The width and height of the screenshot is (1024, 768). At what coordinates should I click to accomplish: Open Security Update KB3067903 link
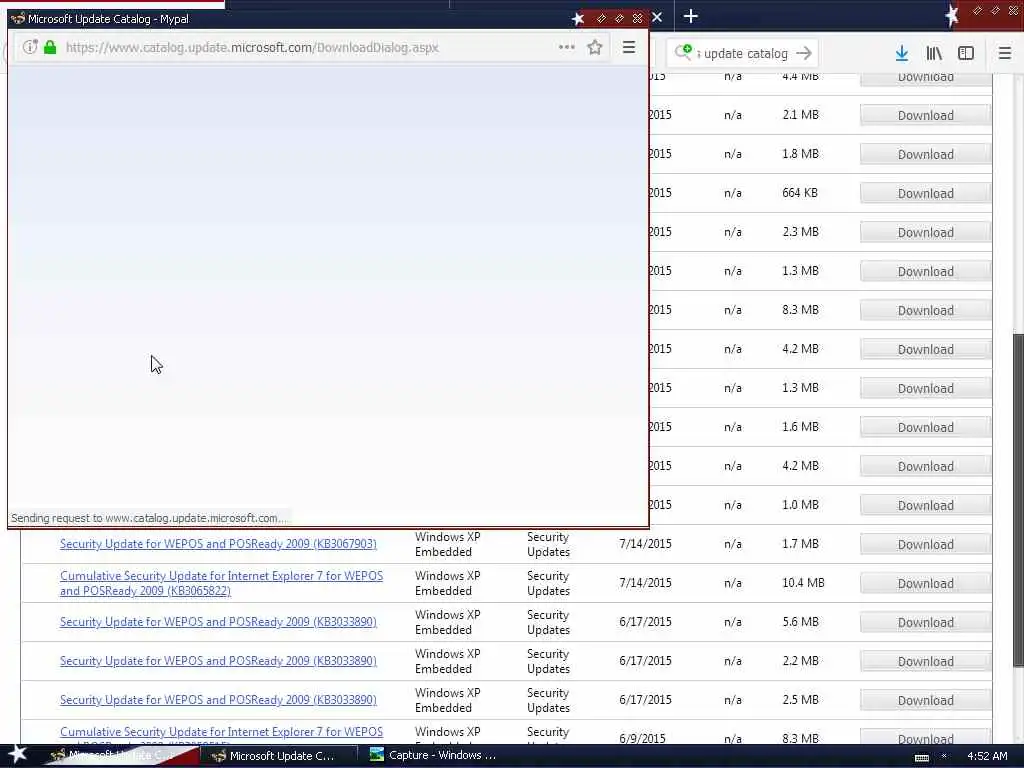[218, 544]
